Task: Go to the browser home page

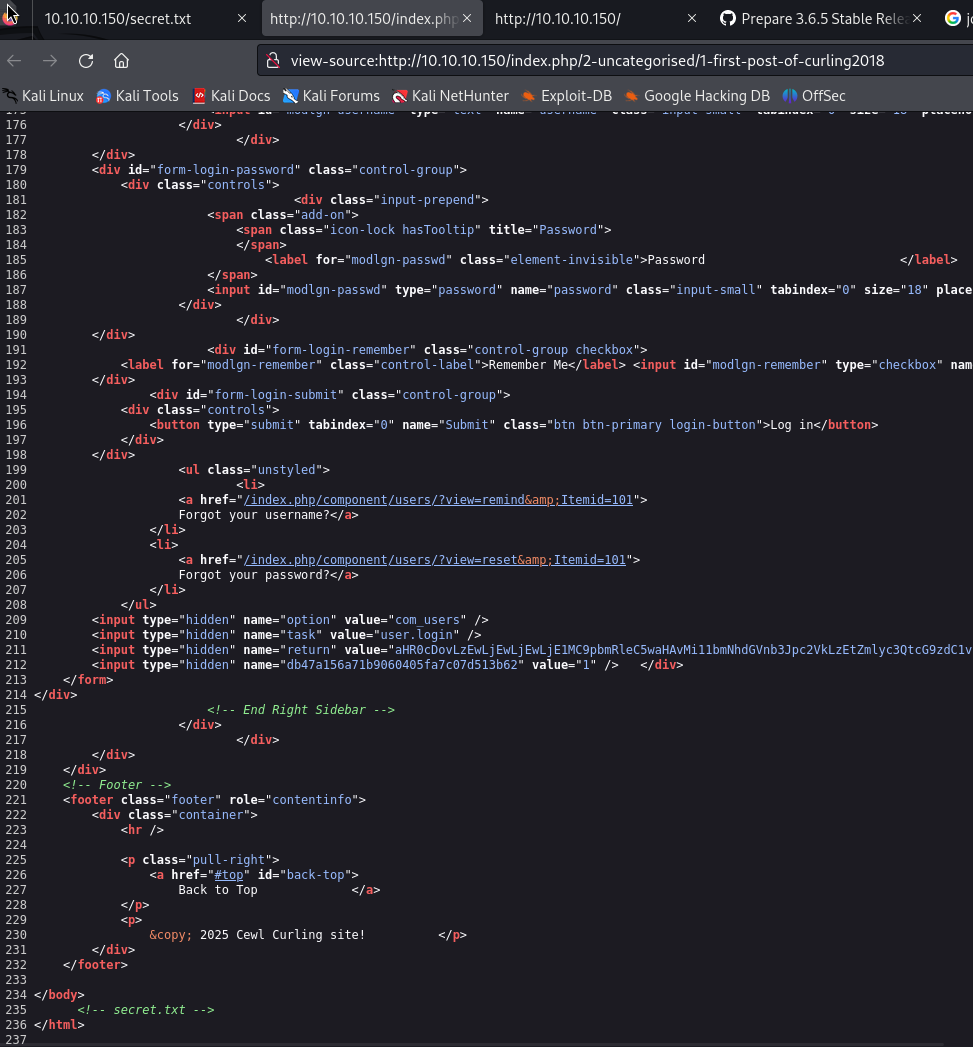Action: (121, 61)
